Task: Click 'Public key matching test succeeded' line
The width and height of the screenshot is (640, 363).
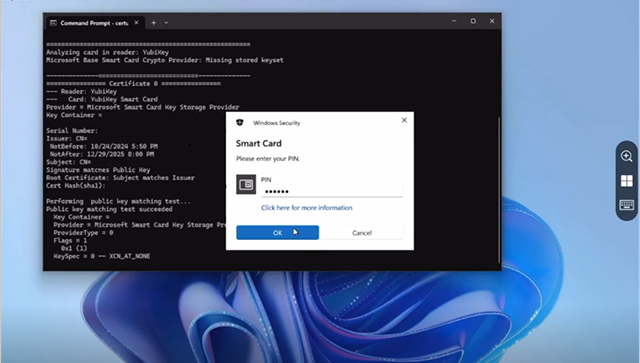Action: point(109,209)
